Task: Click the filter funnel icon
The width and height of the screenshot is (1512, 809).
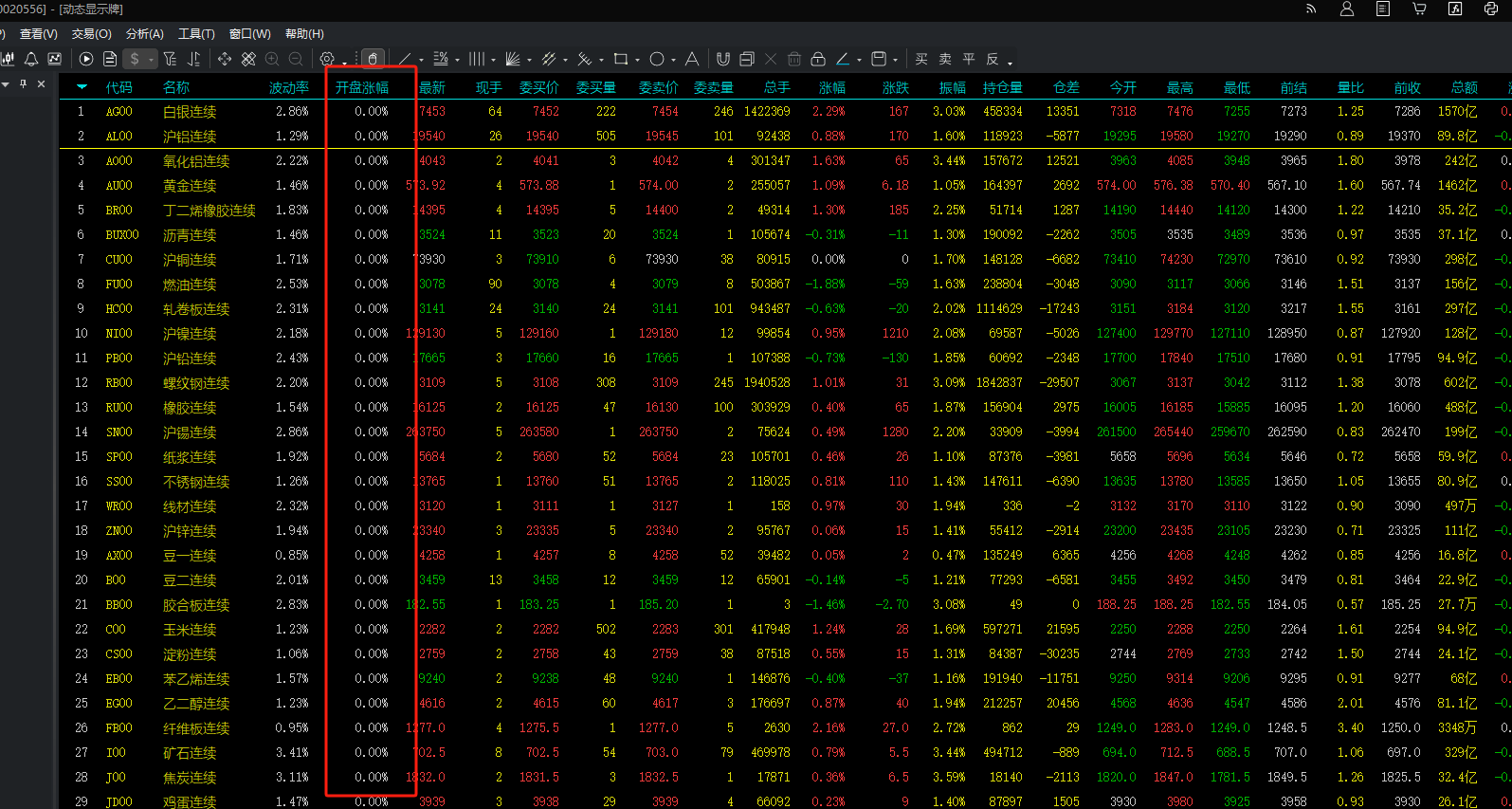Action: (x=170, y=59)
